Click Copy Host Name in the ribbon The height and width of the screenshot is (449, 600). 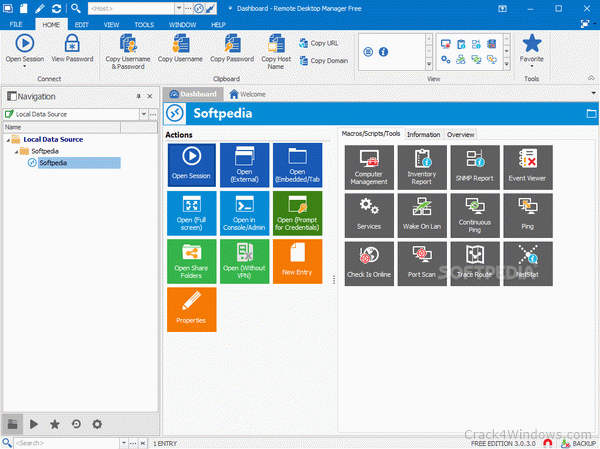276,52
